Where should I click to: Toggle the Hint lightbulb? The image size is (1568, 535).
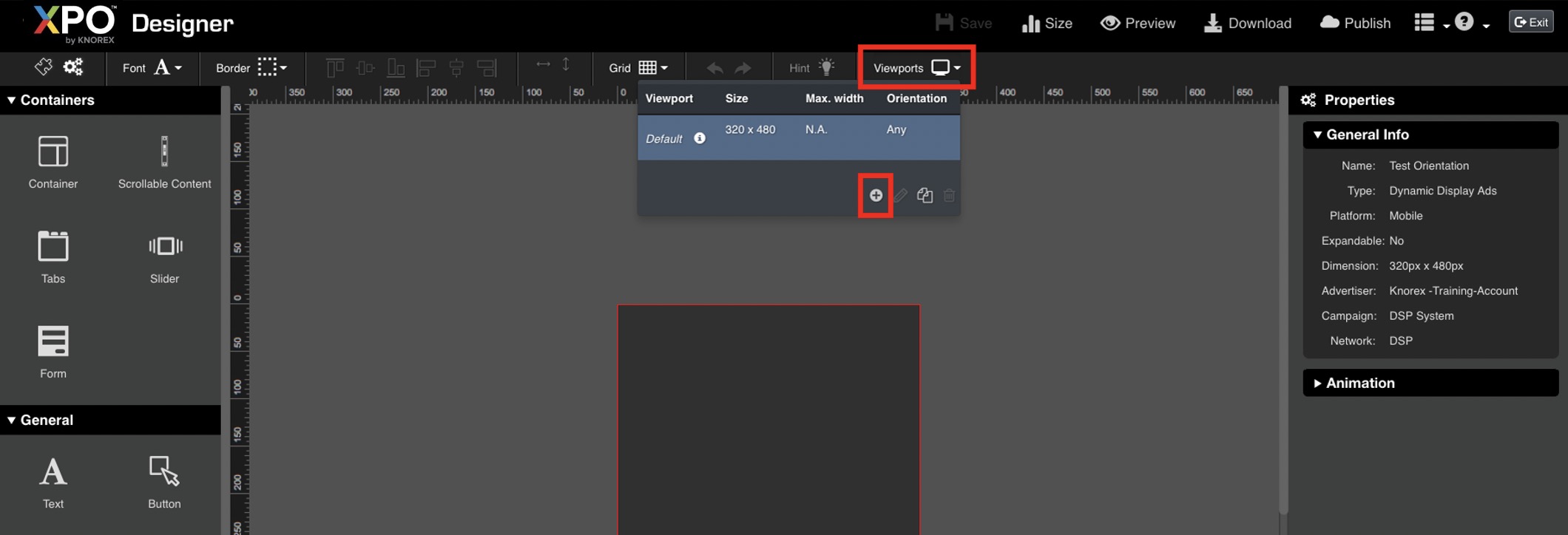826,67
